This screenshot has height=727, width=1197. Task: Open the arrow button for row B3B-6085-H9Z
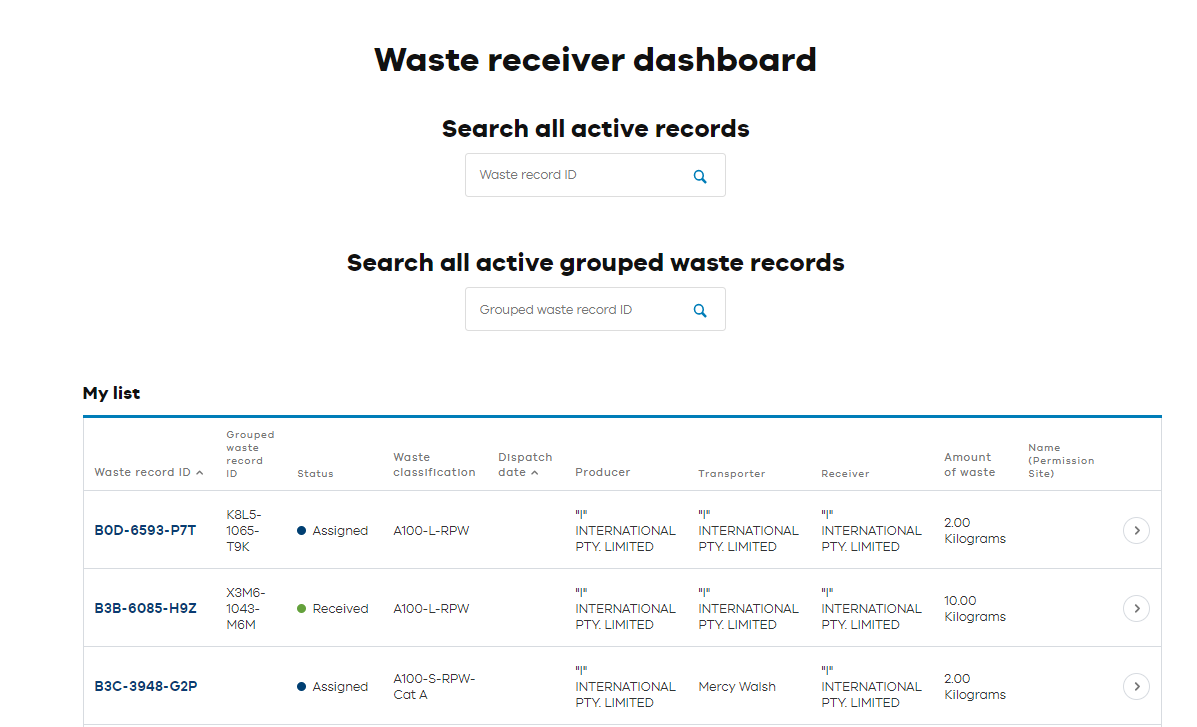[x=1136, y=608]
